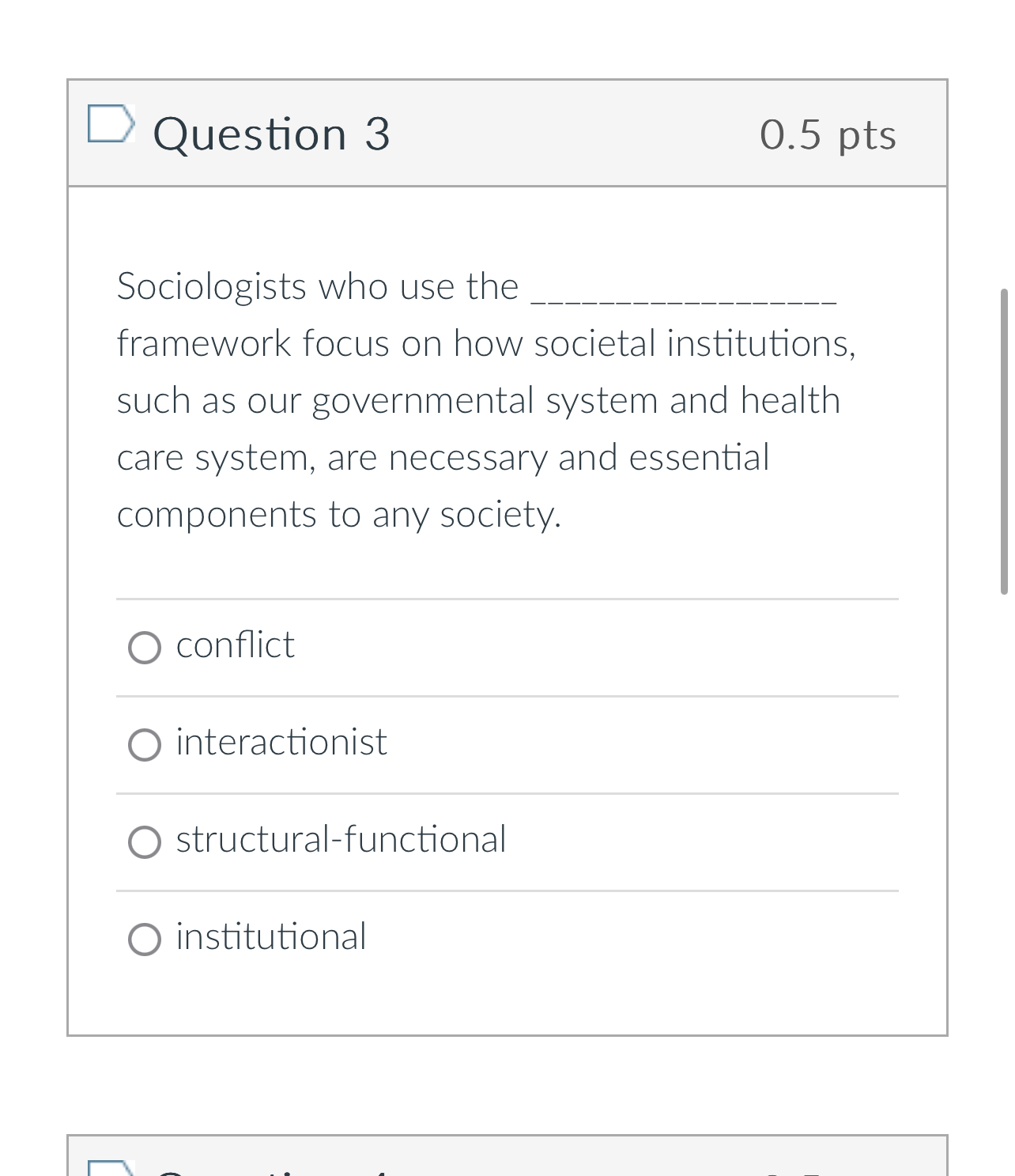This screenshot has width=1015, height=1176.
Task: Pick 'institutional' as the answer
Action: [145, 939]
